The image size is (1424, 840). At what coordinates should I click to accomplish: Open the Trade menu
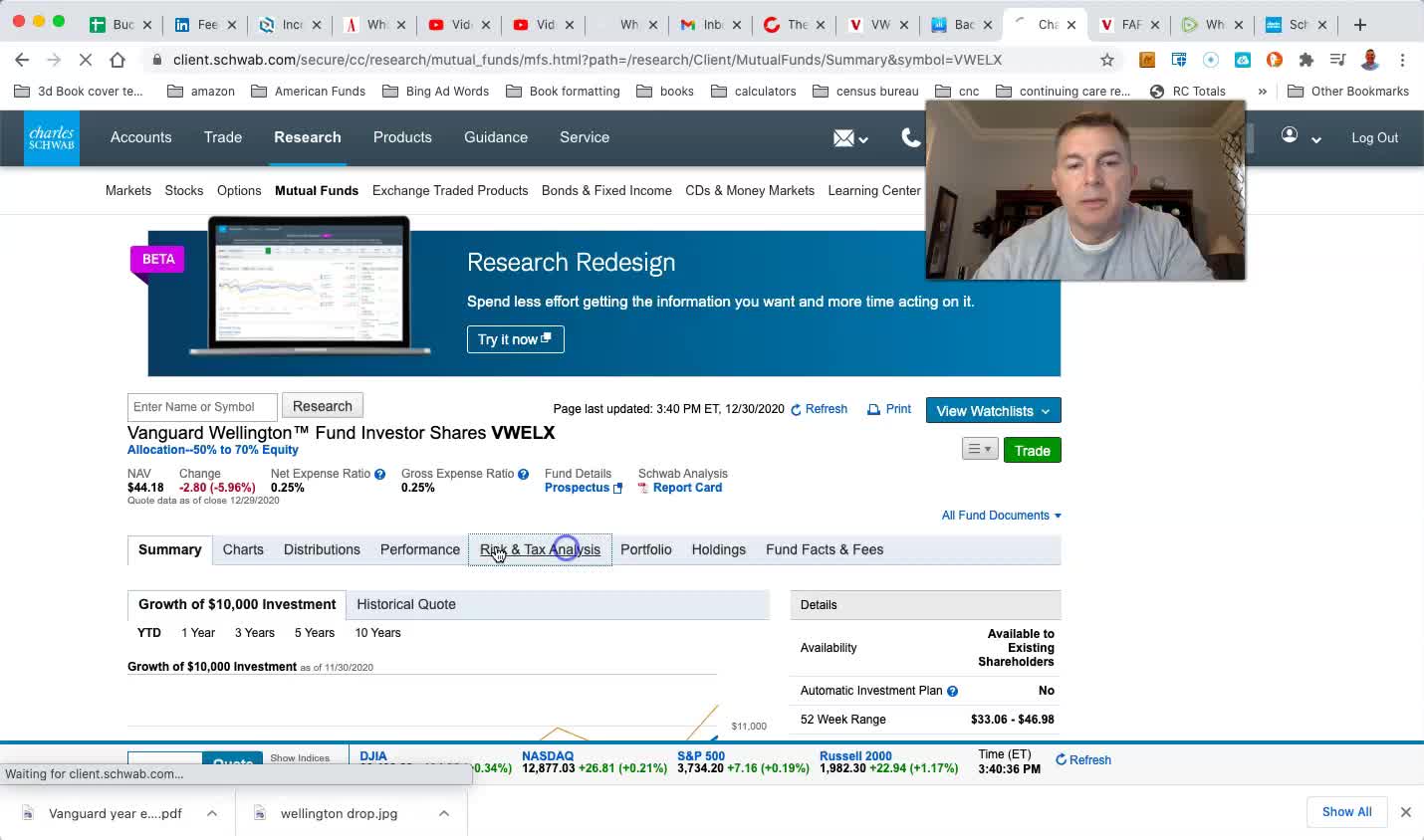pyautogui.click(x=223, y=137)
